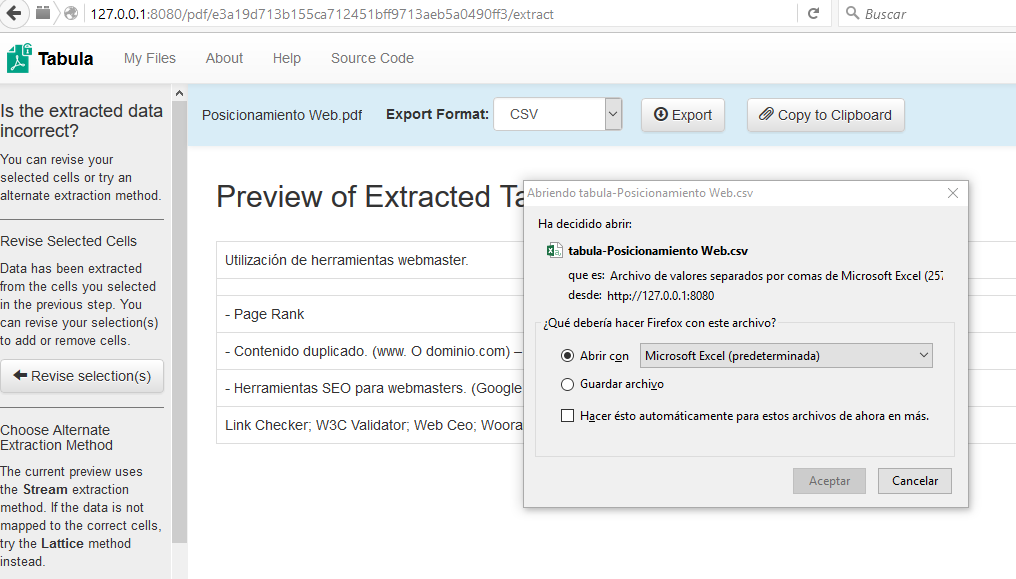Image resolution: width=1016 pixels, height=579 pixels.
Task: Open the Help page
Action: 286,58
